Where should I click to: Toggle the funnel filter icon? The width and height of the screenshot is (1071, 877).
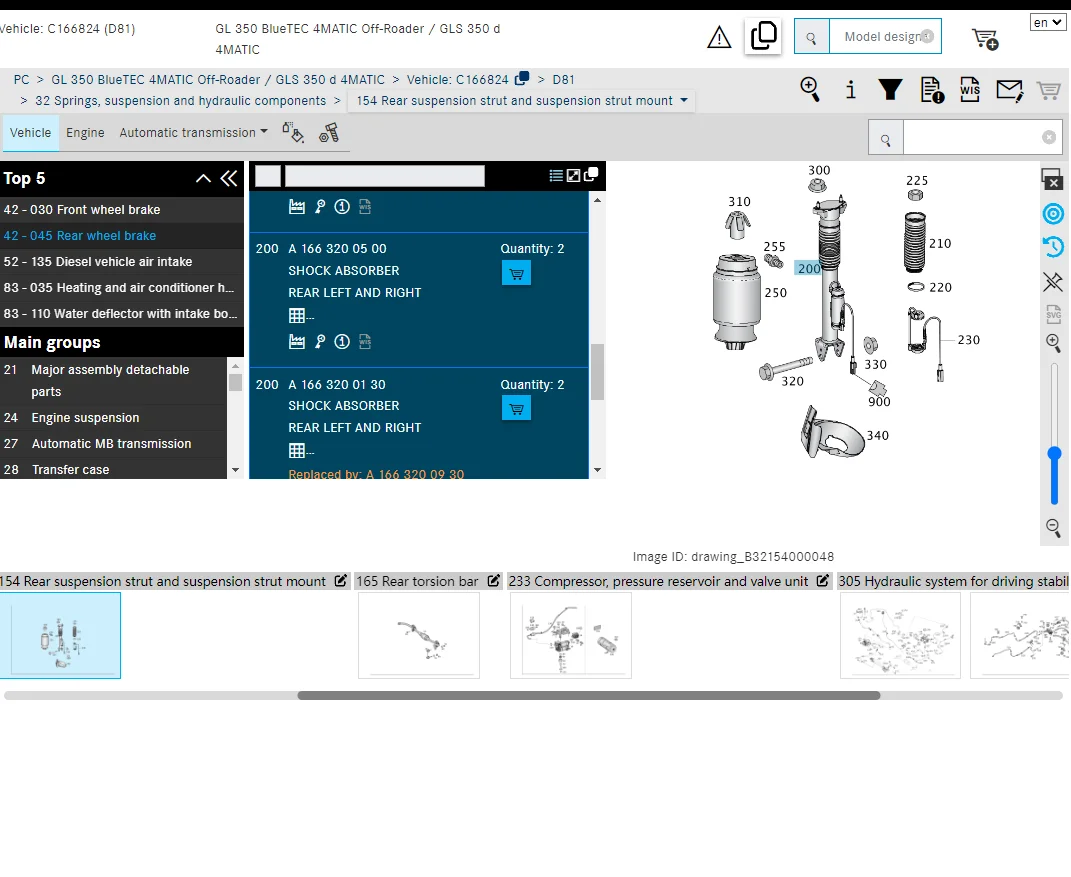pos(890,89)
